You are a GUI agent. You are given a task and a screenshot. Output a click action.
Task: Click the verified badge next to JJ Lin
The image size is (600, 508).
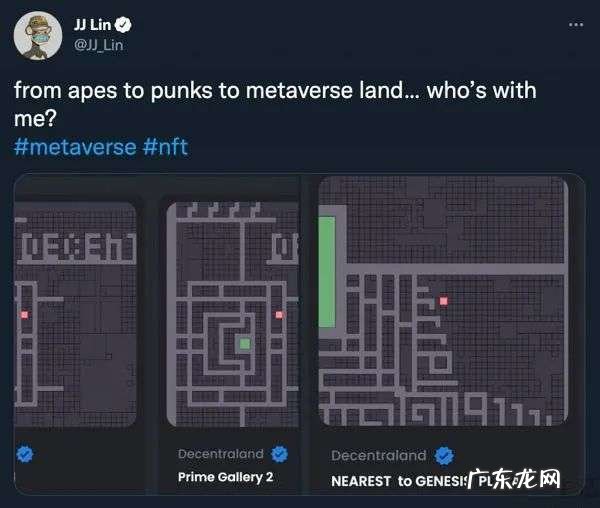(x=123, y=25)
